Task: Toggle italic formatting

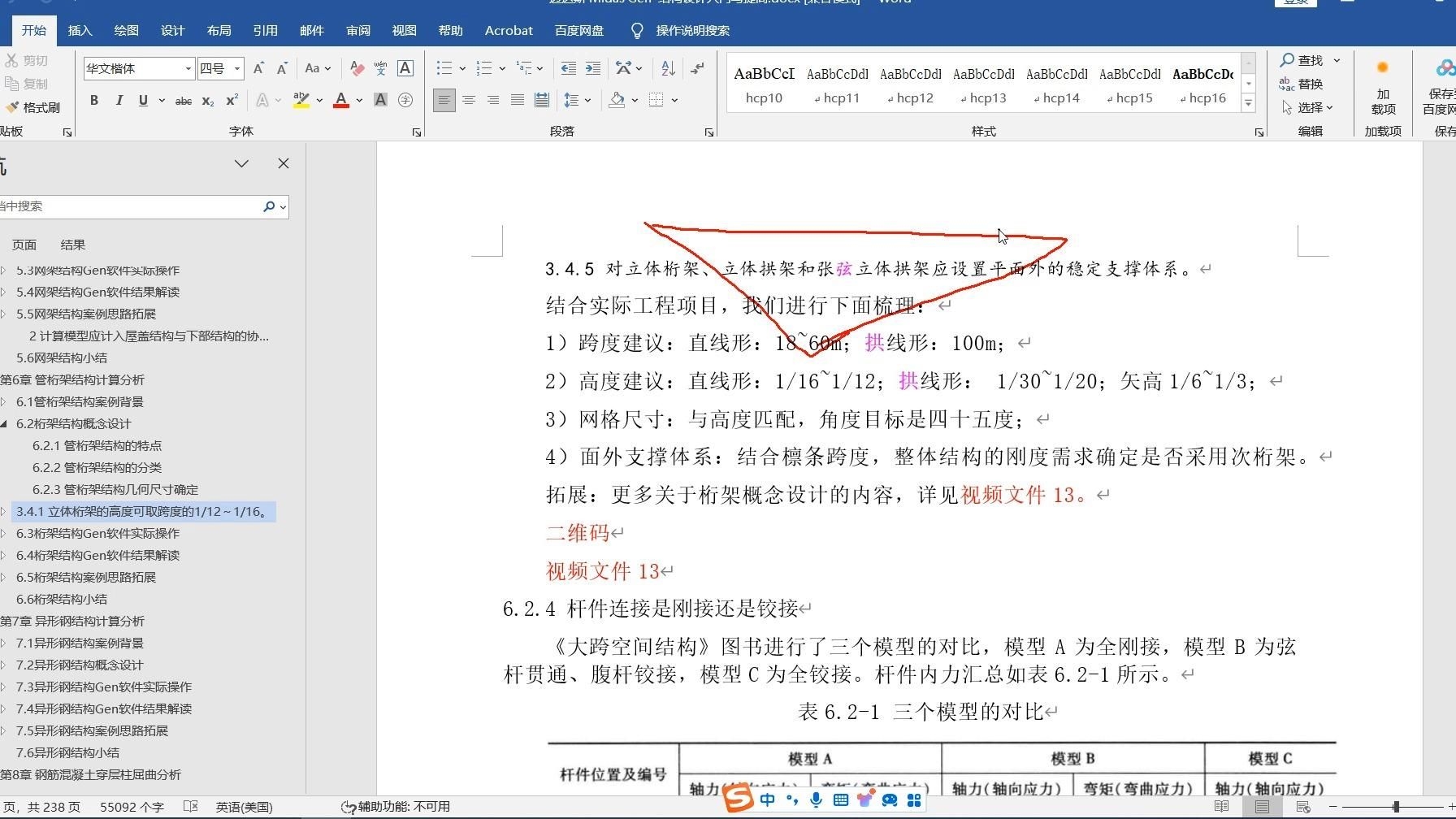Action: 119,101
